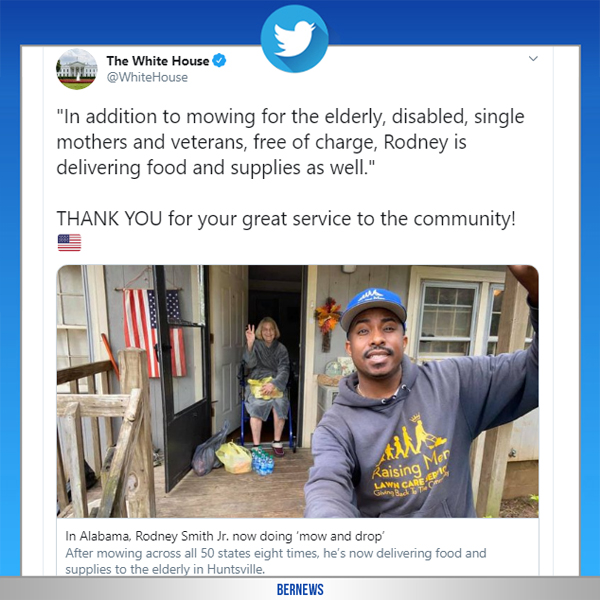Viewport: 600px width, 600px height.
Task: Click the yellow grocery bag on porch
Action: pos(233,458)
